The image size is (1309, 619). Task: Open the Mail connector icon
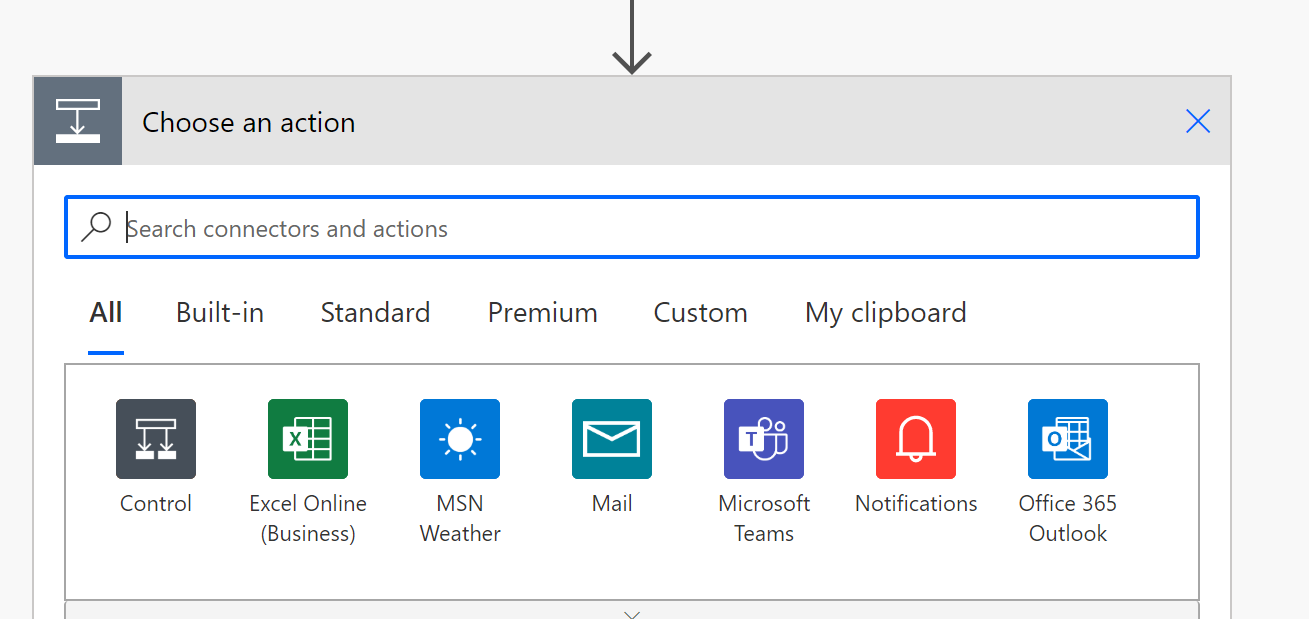pyautogui.click(x=612, y=439)
